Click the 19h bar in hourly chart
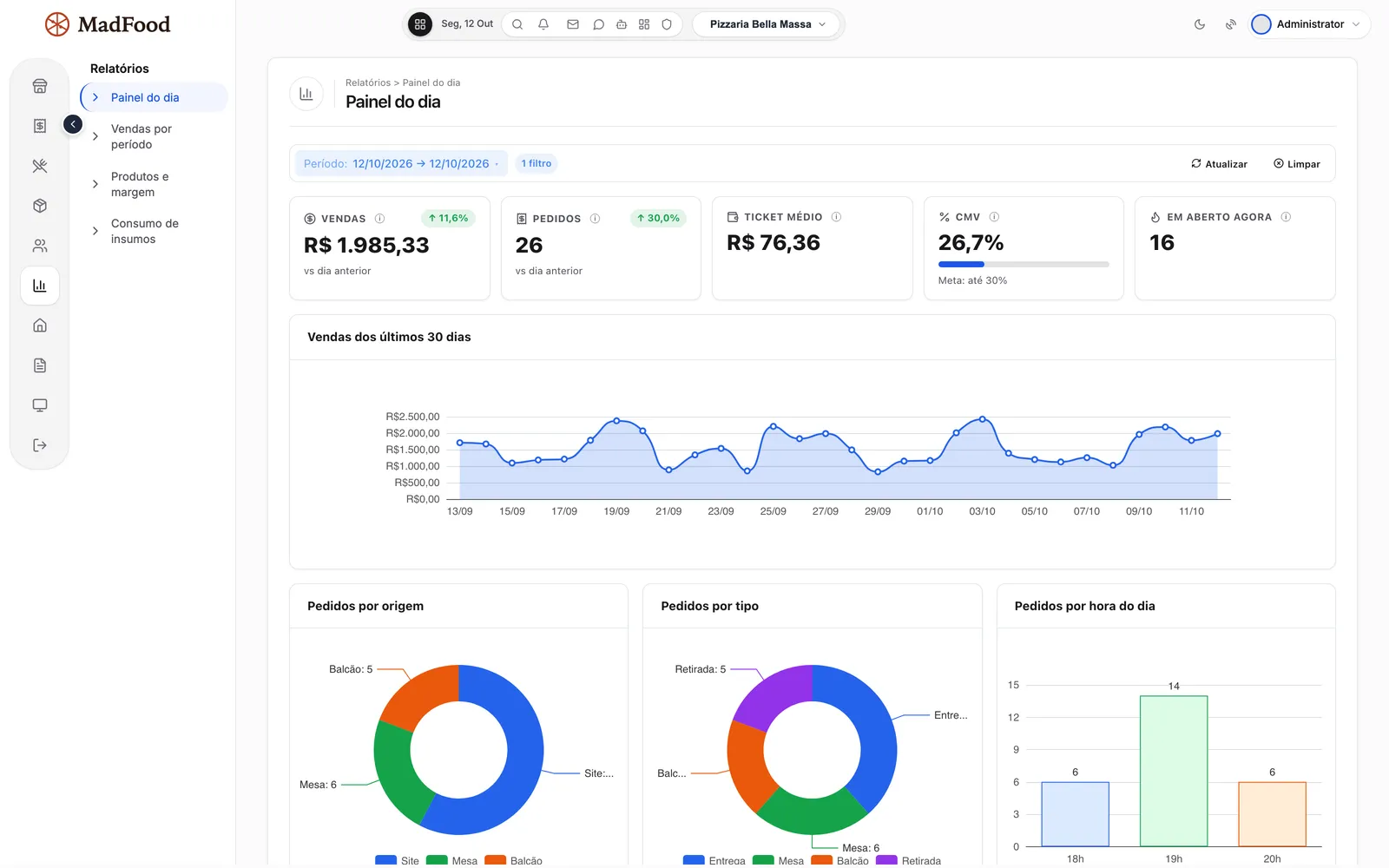The image size is (1389, 868). click(1174, 771)
